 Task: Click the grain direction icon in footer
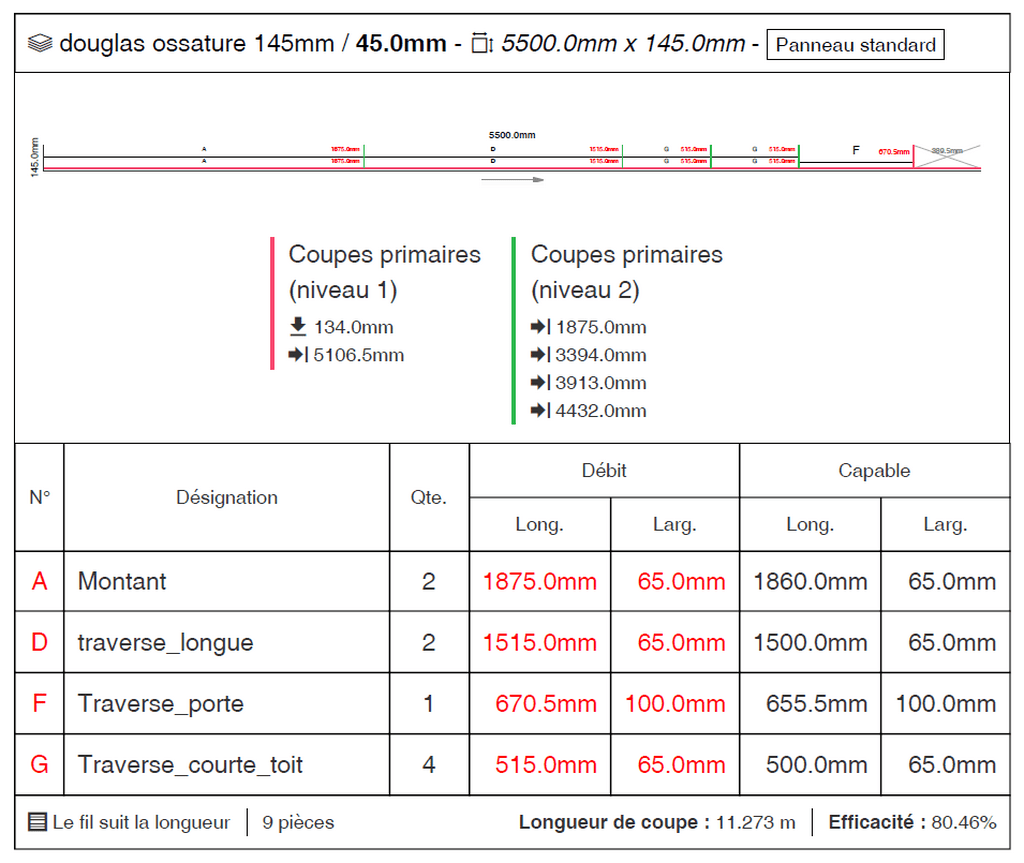[x=37, y=822]
